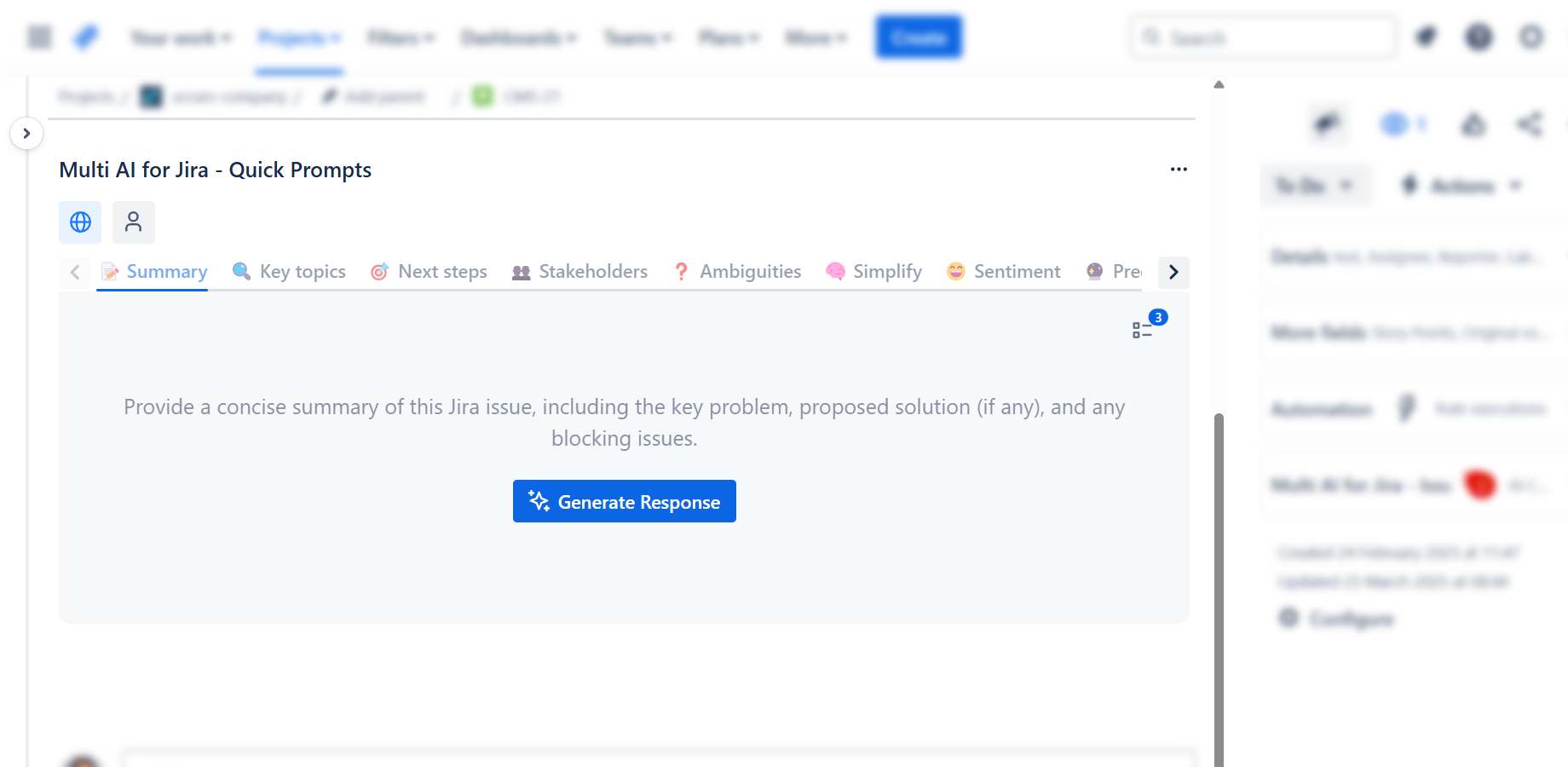This screenshot has width=1568, height=767.
Task: Open the Actions dropdown
Action: pos(1462,186)
